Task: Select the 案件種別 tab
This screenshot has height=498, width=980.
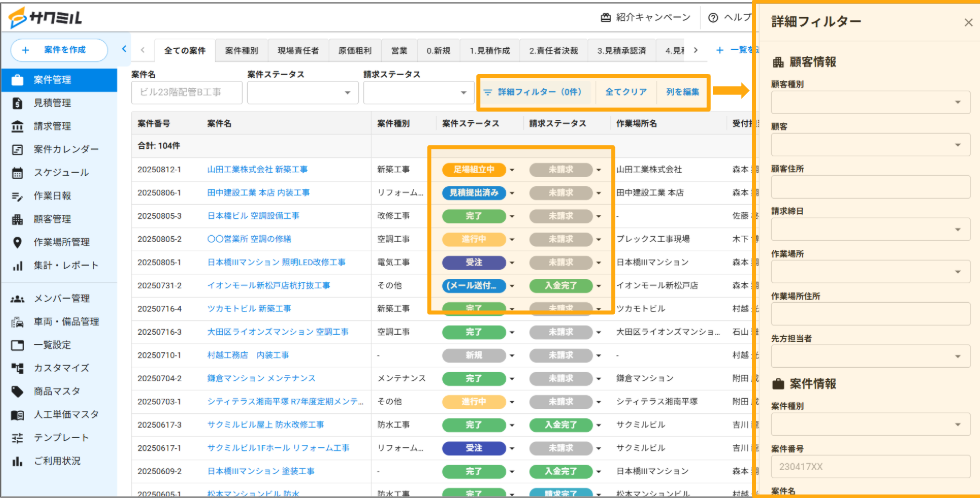Action: coord(241,50)
